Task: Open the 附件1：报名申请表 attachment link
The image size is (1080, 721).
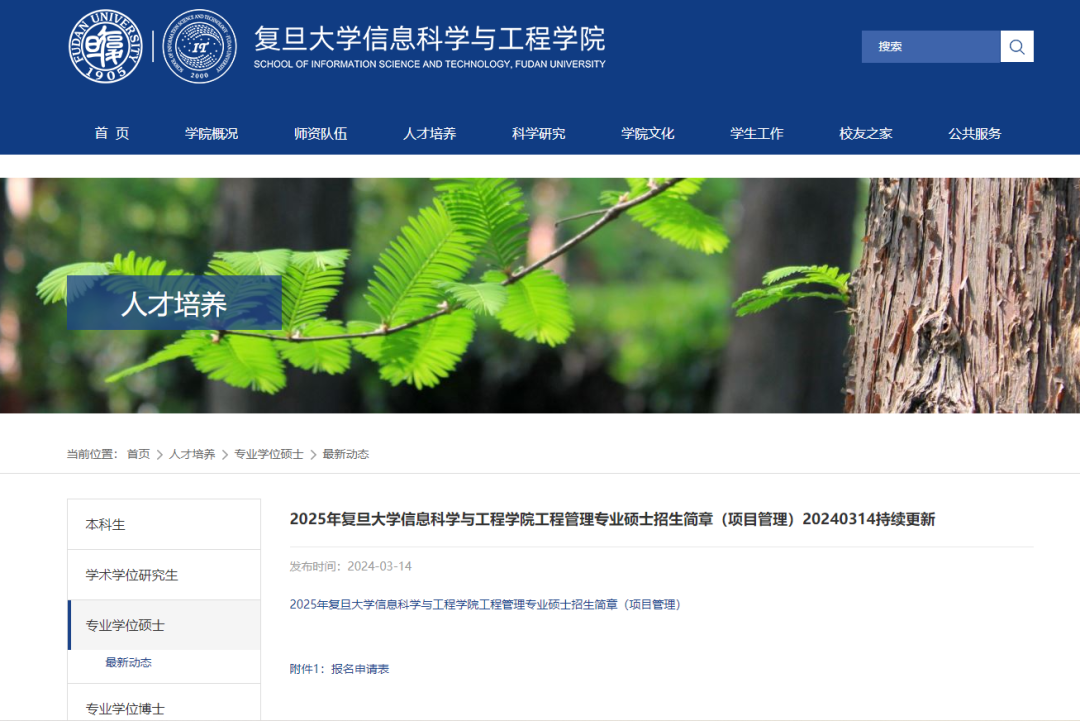Action: [339, 669]
